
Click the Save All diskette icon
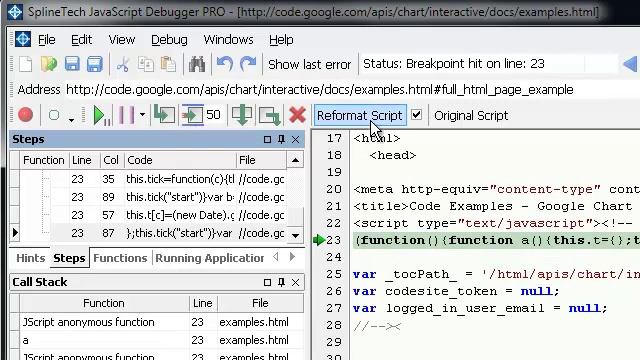95,64
